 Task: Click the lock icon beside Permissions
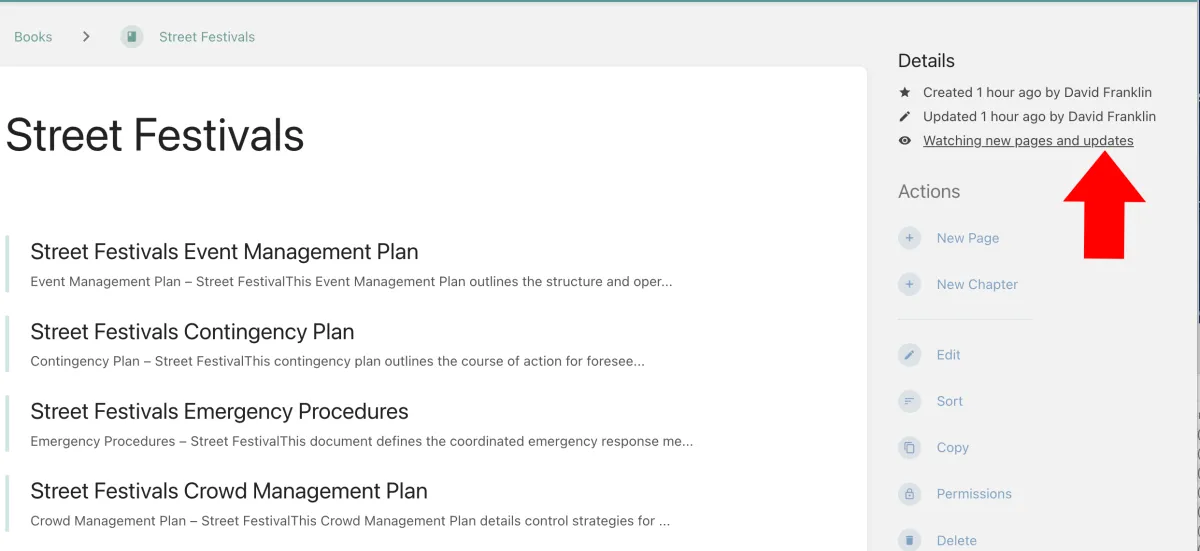coord(909,493)
